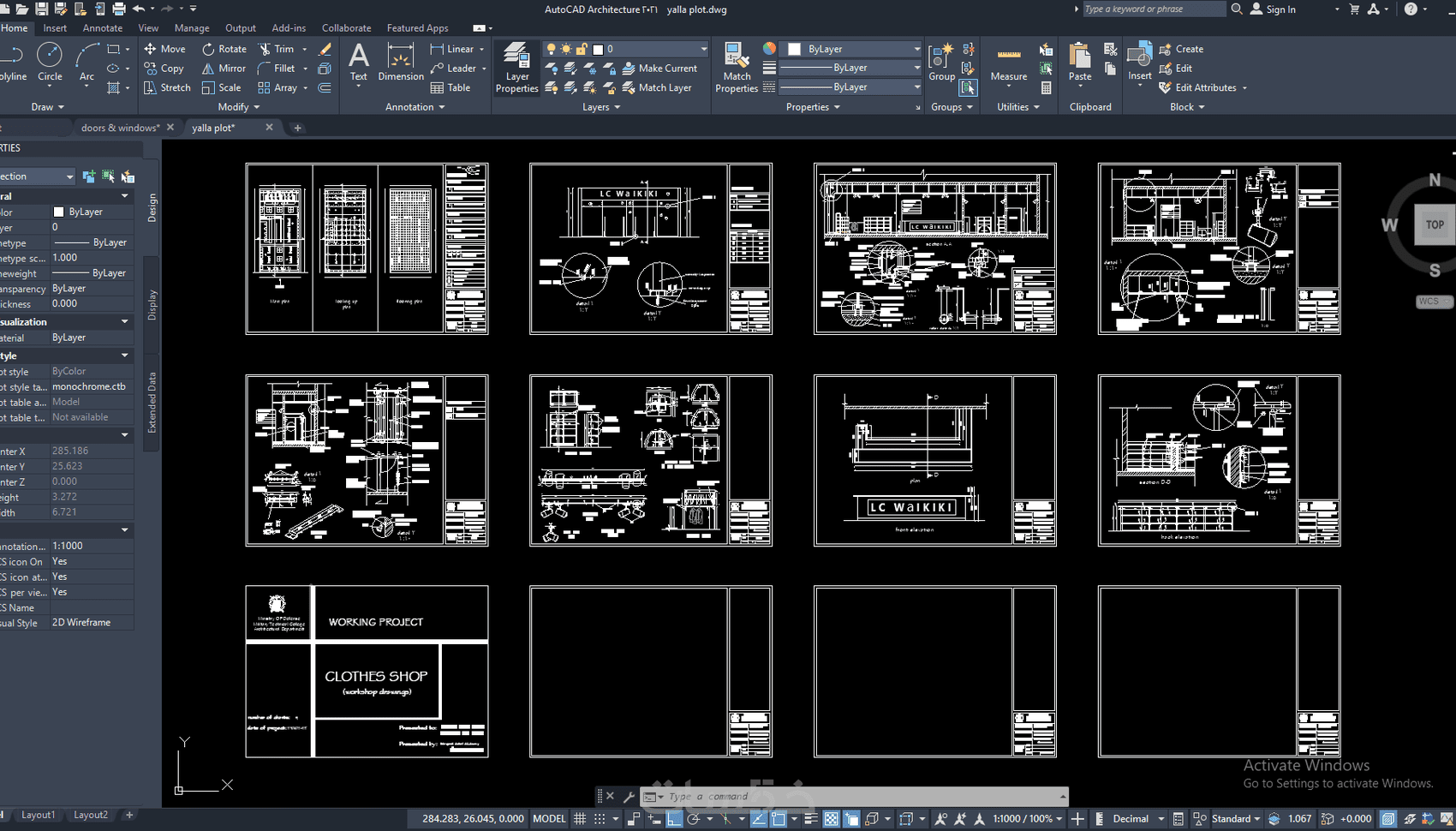Click the ribbon object color swatch

pos(794,49)
